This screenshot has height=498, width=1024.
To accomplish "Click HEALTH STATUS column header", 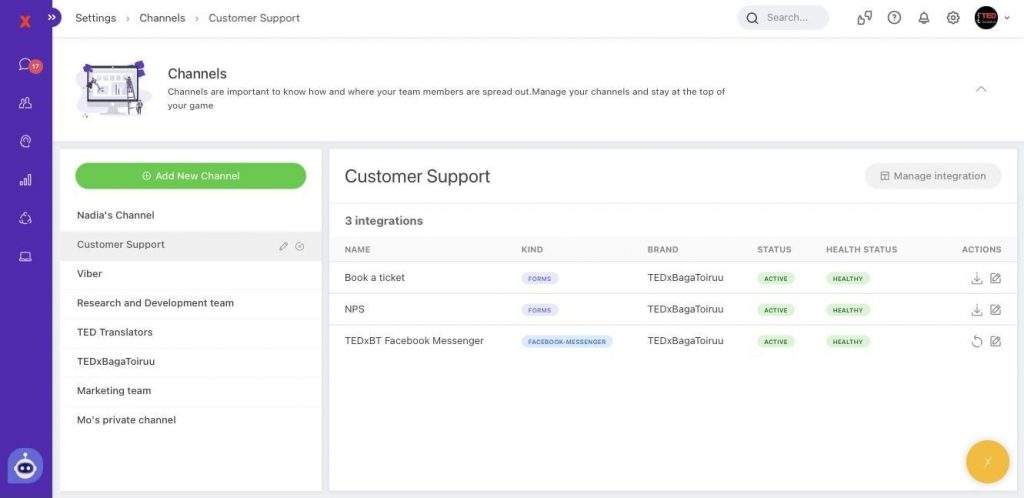I will pos(861,249).
